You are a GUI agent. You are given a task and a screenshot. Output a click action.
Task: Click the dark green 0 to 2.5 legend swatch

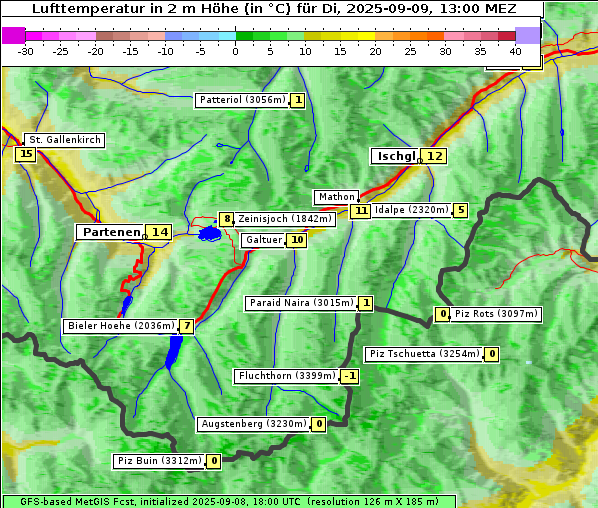click(x=244, y=36)
